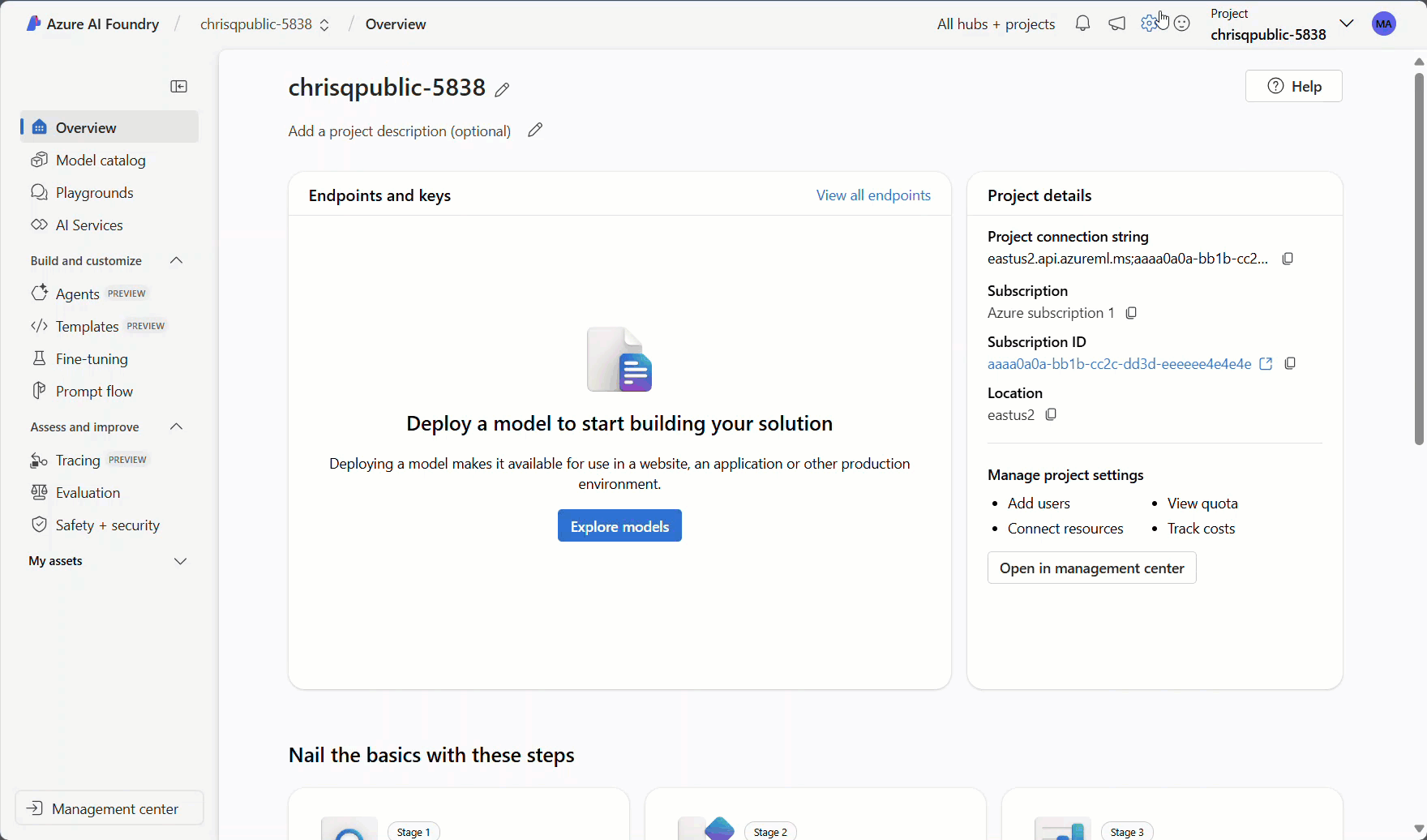Viewport: 1427px width, 840px height.
Task: Open the chrisqpublic-5838 project switcher in breadcrumb
Action: point(265,24)
